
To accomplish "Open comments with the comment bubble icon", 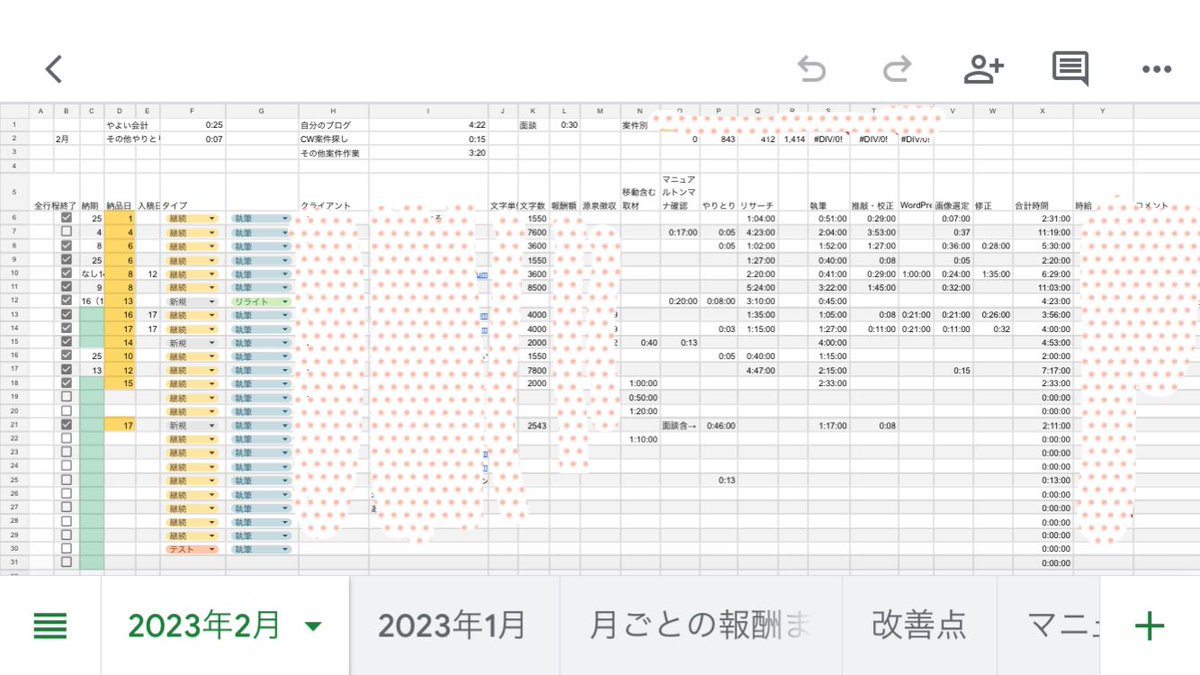I will click(1068, 68).
